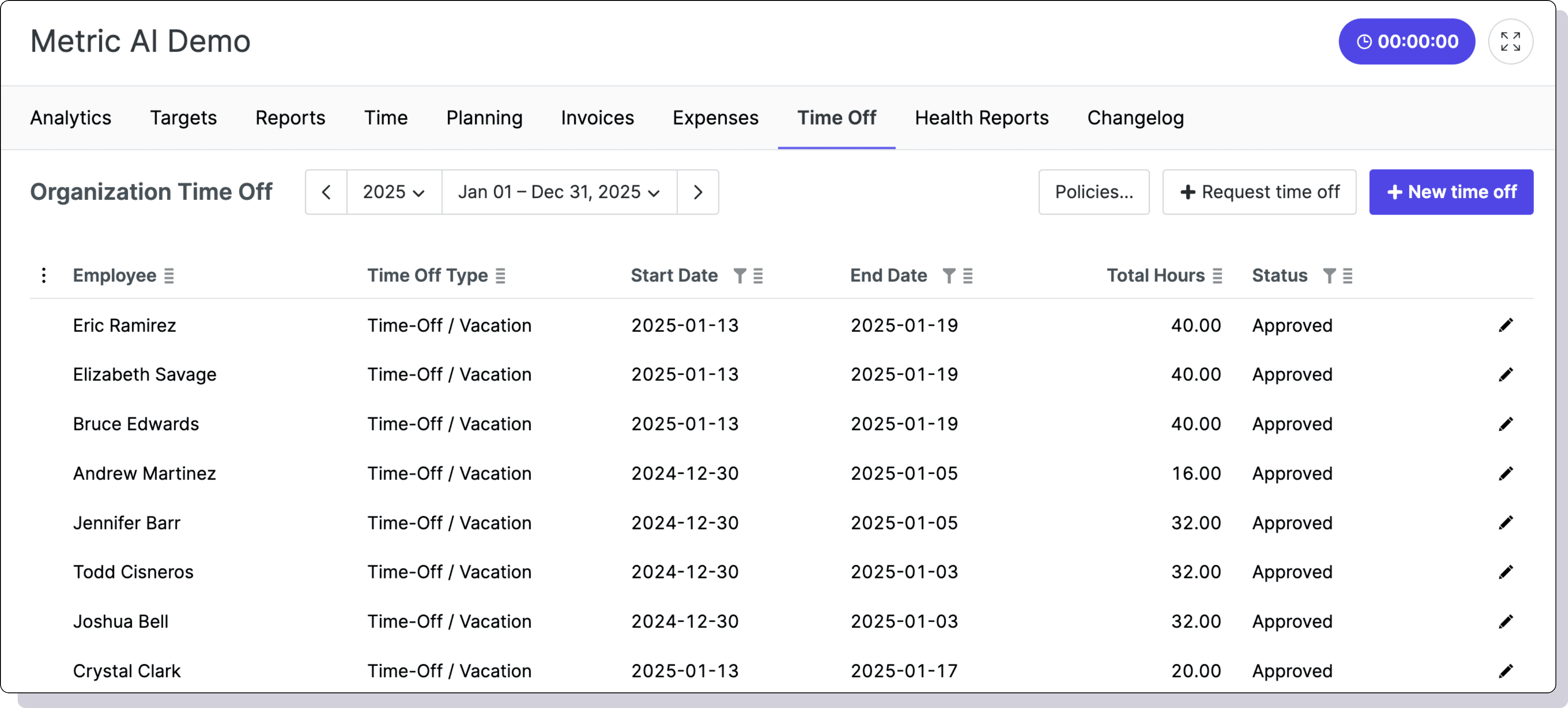Switch to the Analytics tab
The image size is (1568, 708).
[x=70, y=118]
